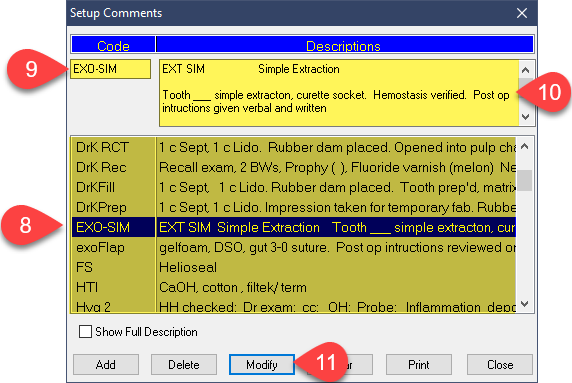The image size is (572, 383).
Task: Click the Code column header
Action: point(113,45)
